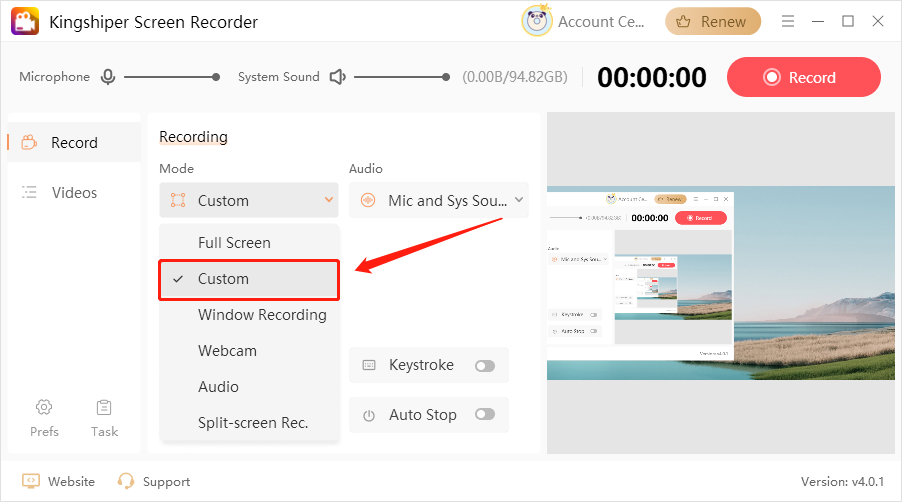Click the Version: v4.0.1 label

(842, 481)
